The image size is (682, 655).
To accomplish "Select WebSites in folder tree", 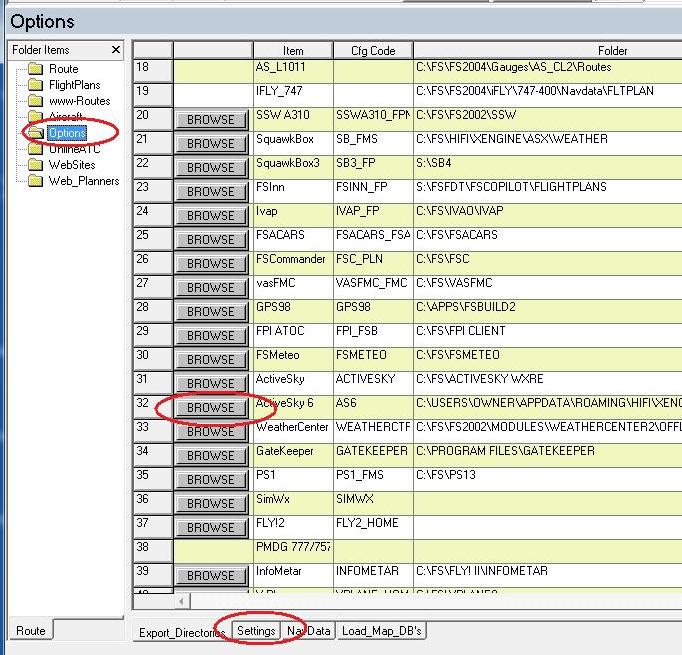I will (72, 165).
